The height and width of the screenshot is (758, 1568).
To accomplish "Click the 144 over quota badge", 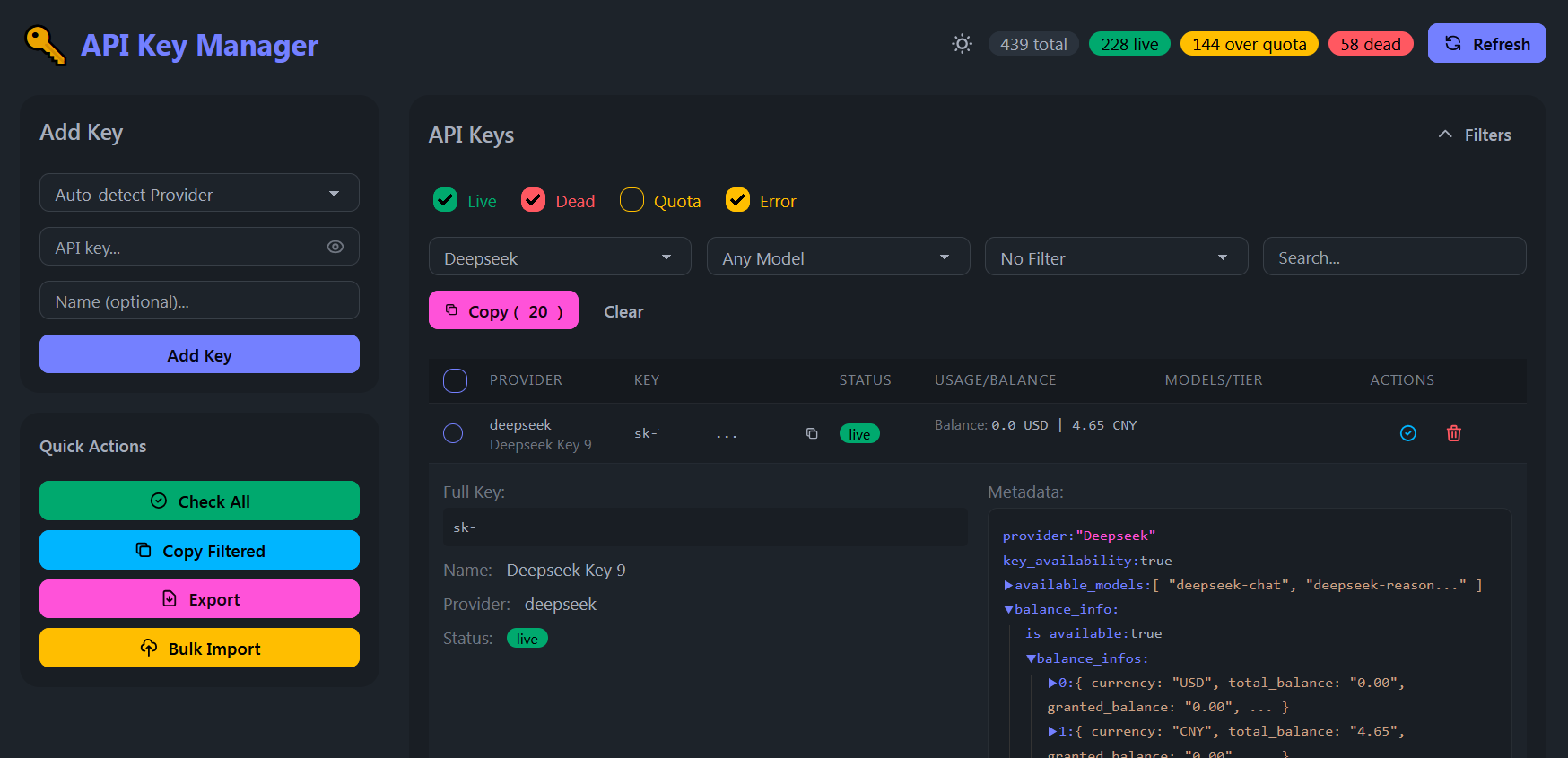I will [x=1250, y=44].
